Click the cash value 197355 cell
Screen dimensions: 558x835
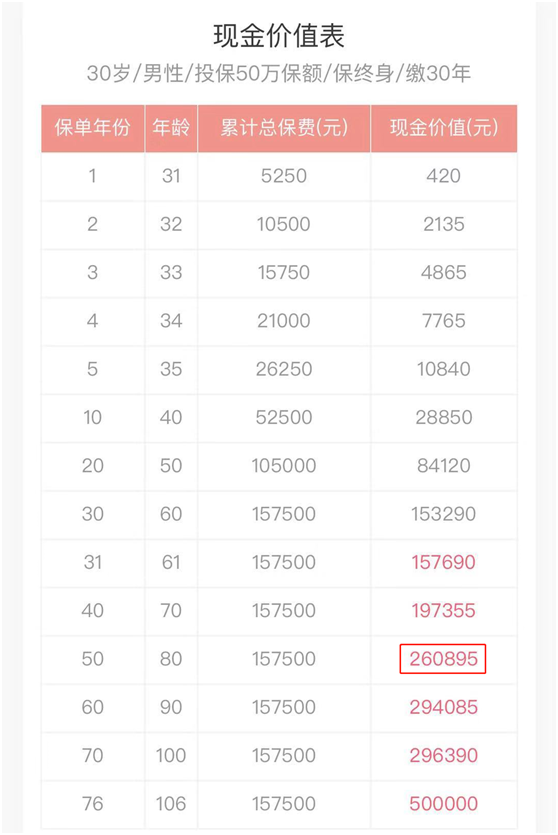[444, 610]
